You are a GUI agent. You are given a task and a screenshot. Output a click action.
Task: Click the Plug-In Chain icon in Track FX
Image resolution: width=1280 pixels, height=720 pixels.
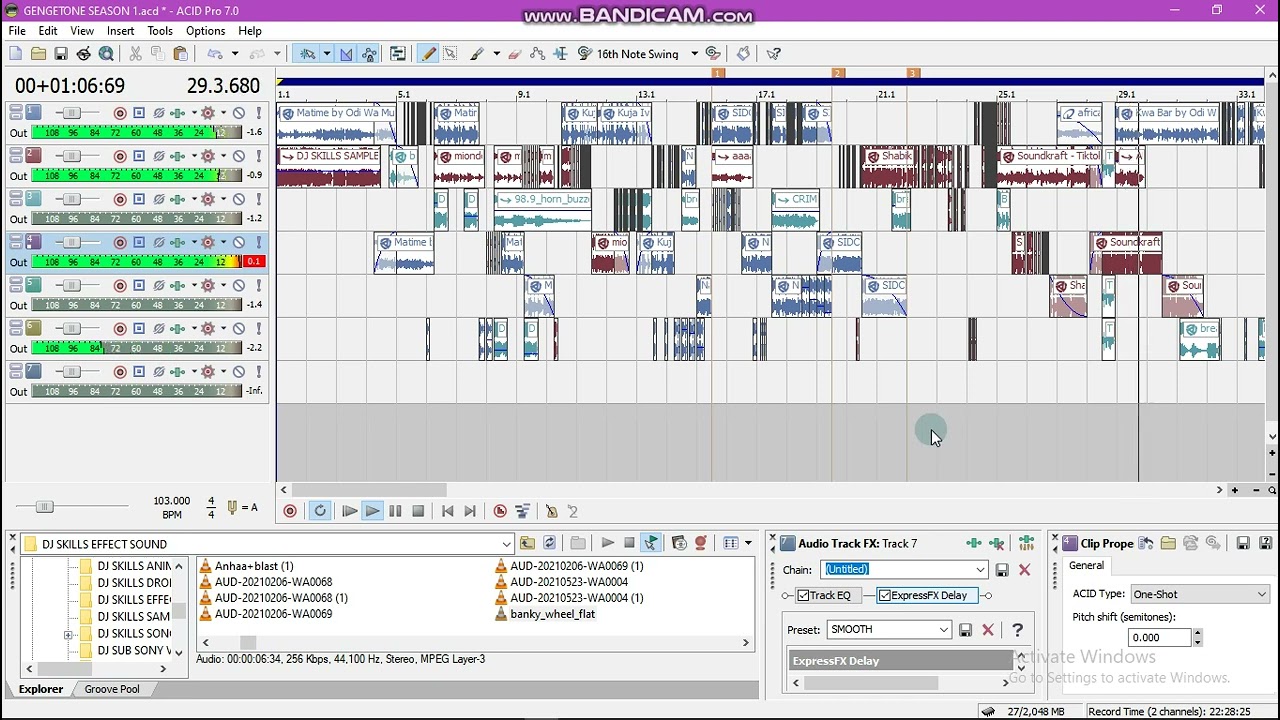tap(973, 543)
